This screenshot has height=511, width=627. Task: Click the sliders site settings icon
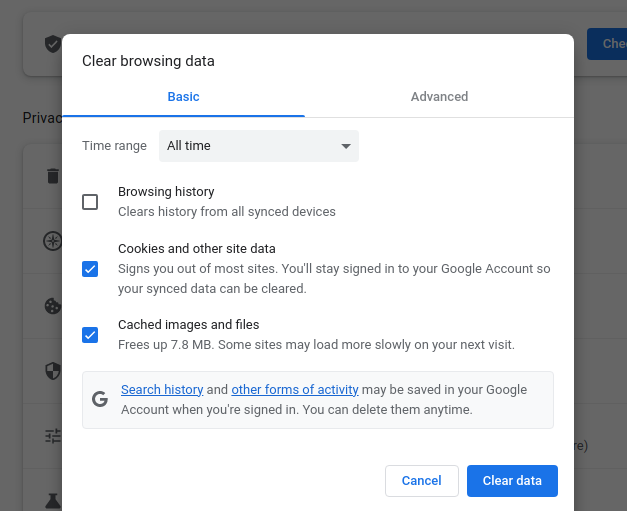53,436
